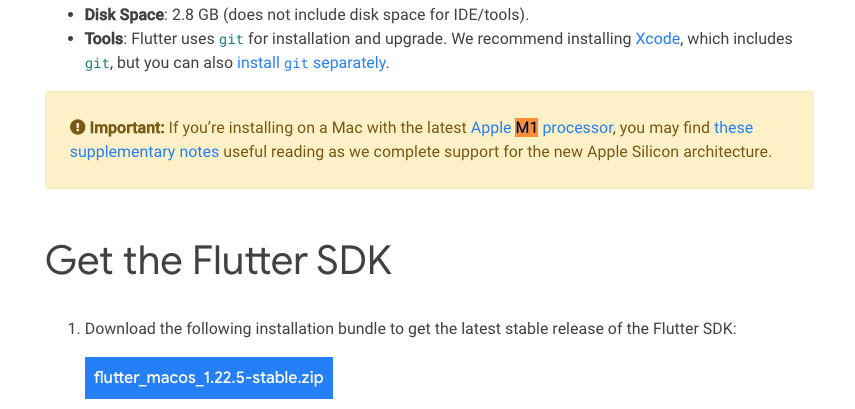The width and height of the screenshot is (855, 409).
Task: Click the bold Disk Space label
Action: pyautogui.click(x=124, y=15)
